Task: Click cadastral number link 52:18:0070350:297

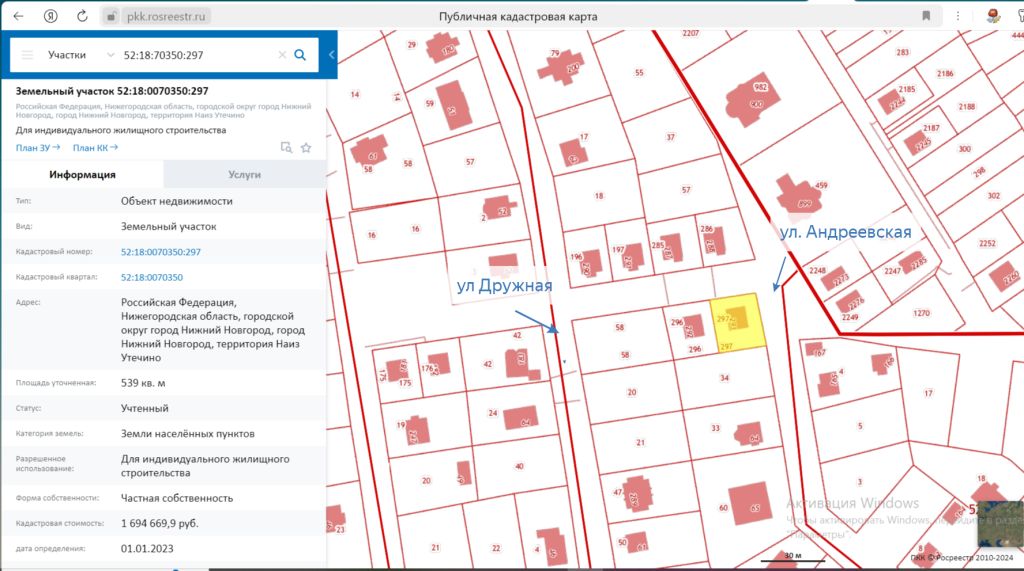Action: [161, 252]
